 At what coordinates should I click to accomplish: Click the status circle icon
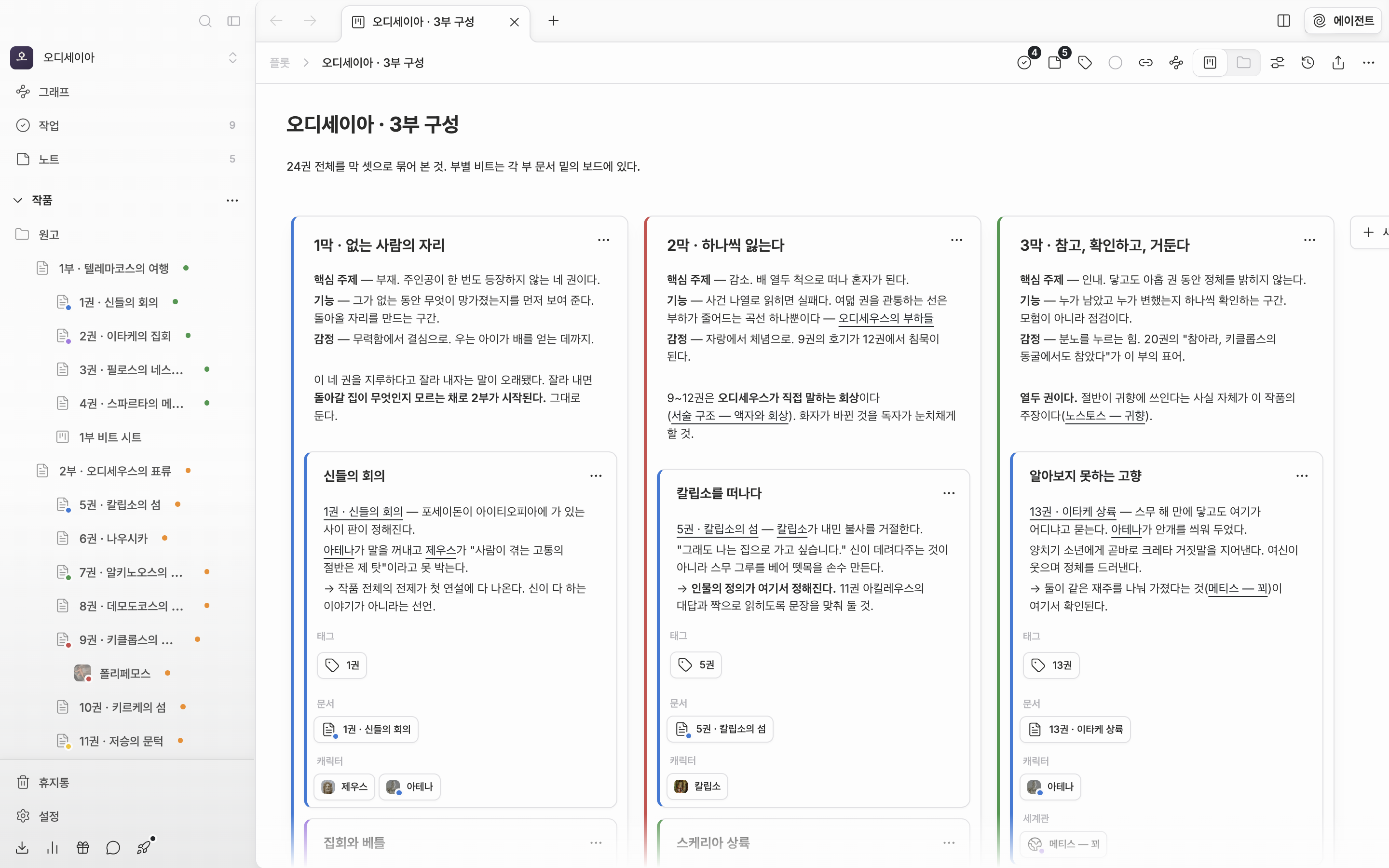tap(1115, 62)
